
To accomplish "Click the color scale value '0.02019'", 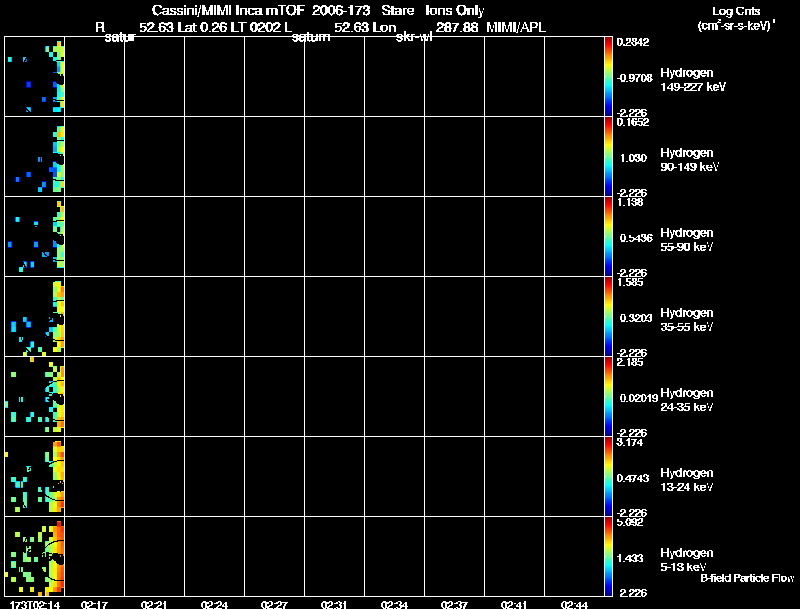I will click(639, 398).
